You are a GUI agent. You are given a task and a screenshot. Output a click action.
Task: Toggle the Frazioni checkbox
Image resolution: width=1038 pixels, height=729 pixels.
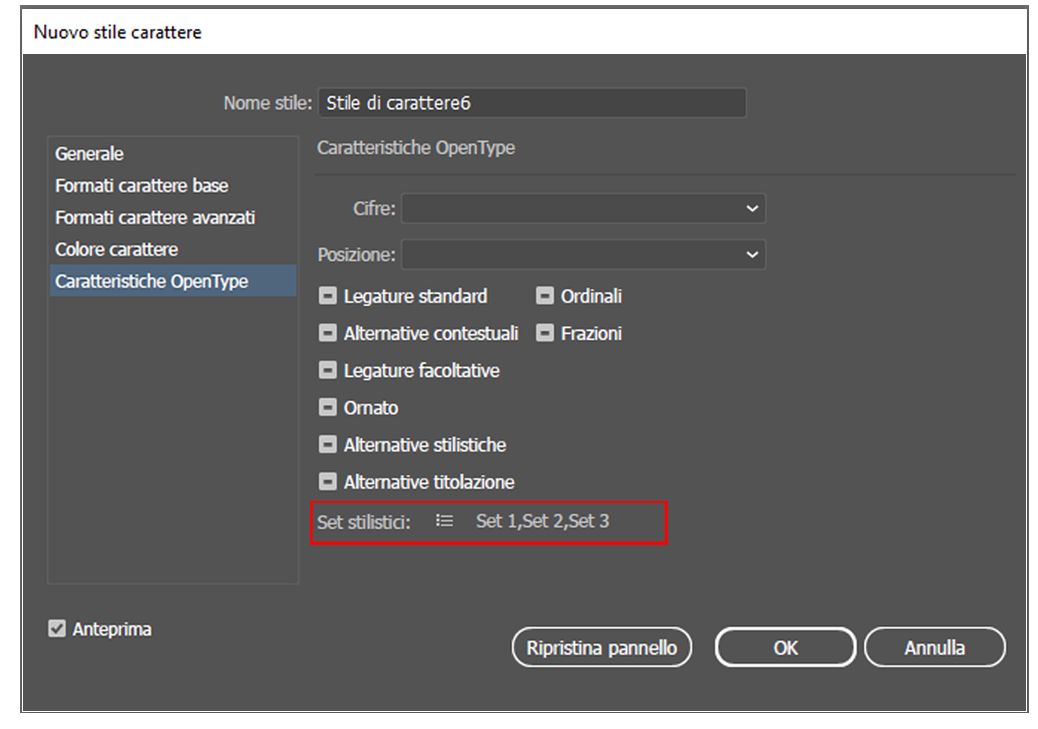tap(545, 333)
